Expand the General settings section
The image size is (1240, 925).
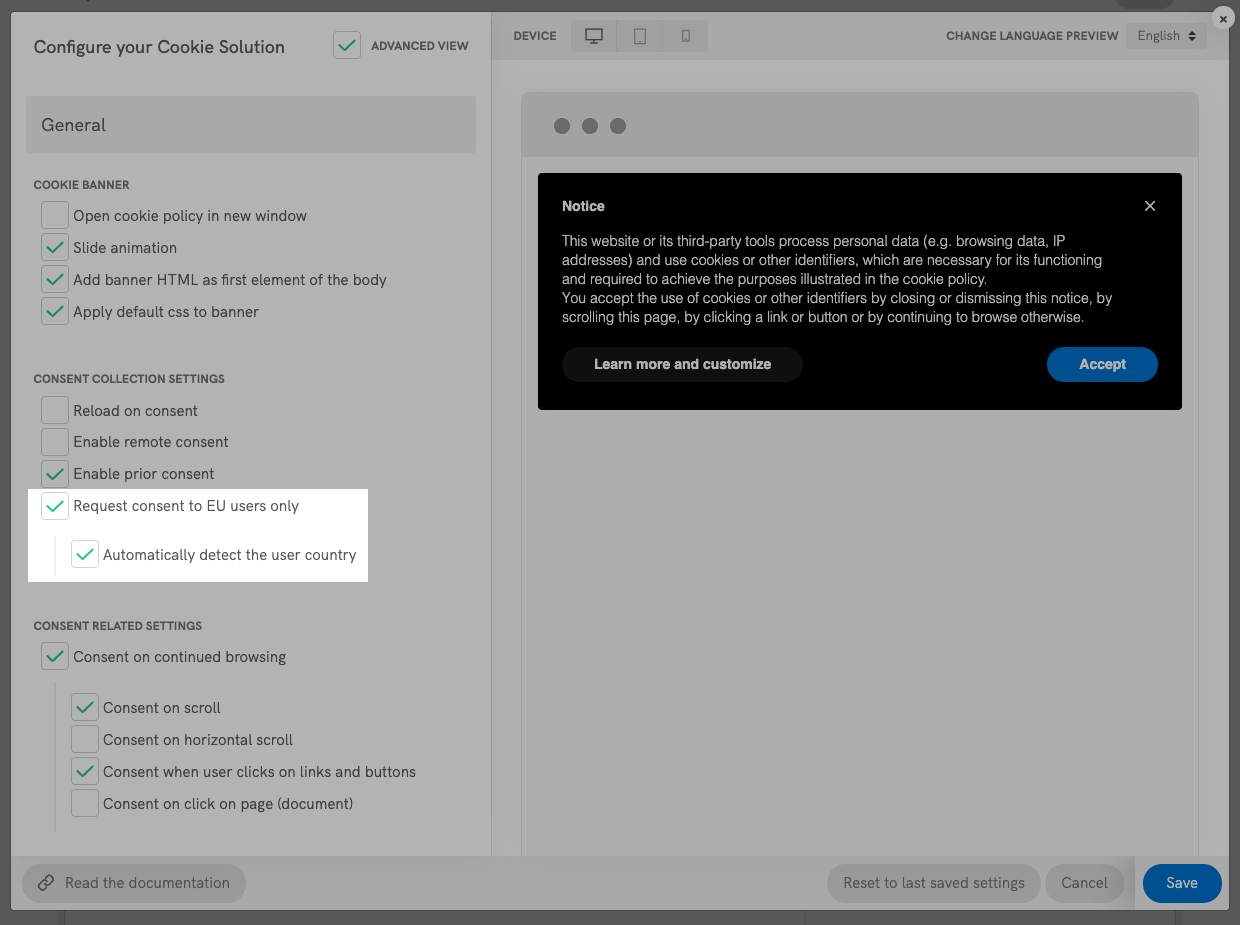pyautogui.click(x=250, y=124)
